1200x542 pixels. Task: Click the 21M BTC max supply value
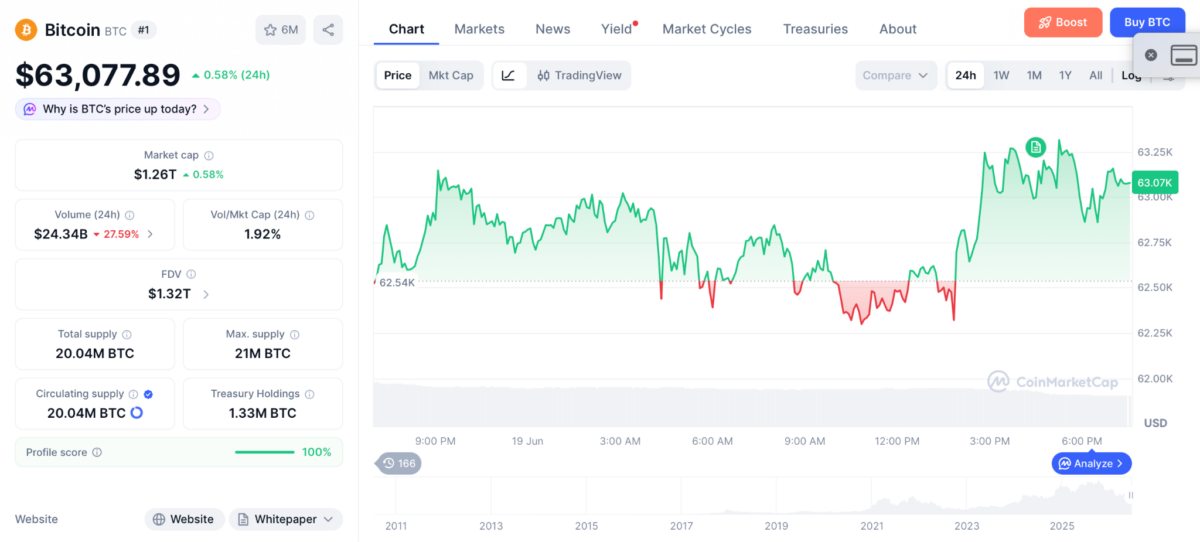coord(263,353)
